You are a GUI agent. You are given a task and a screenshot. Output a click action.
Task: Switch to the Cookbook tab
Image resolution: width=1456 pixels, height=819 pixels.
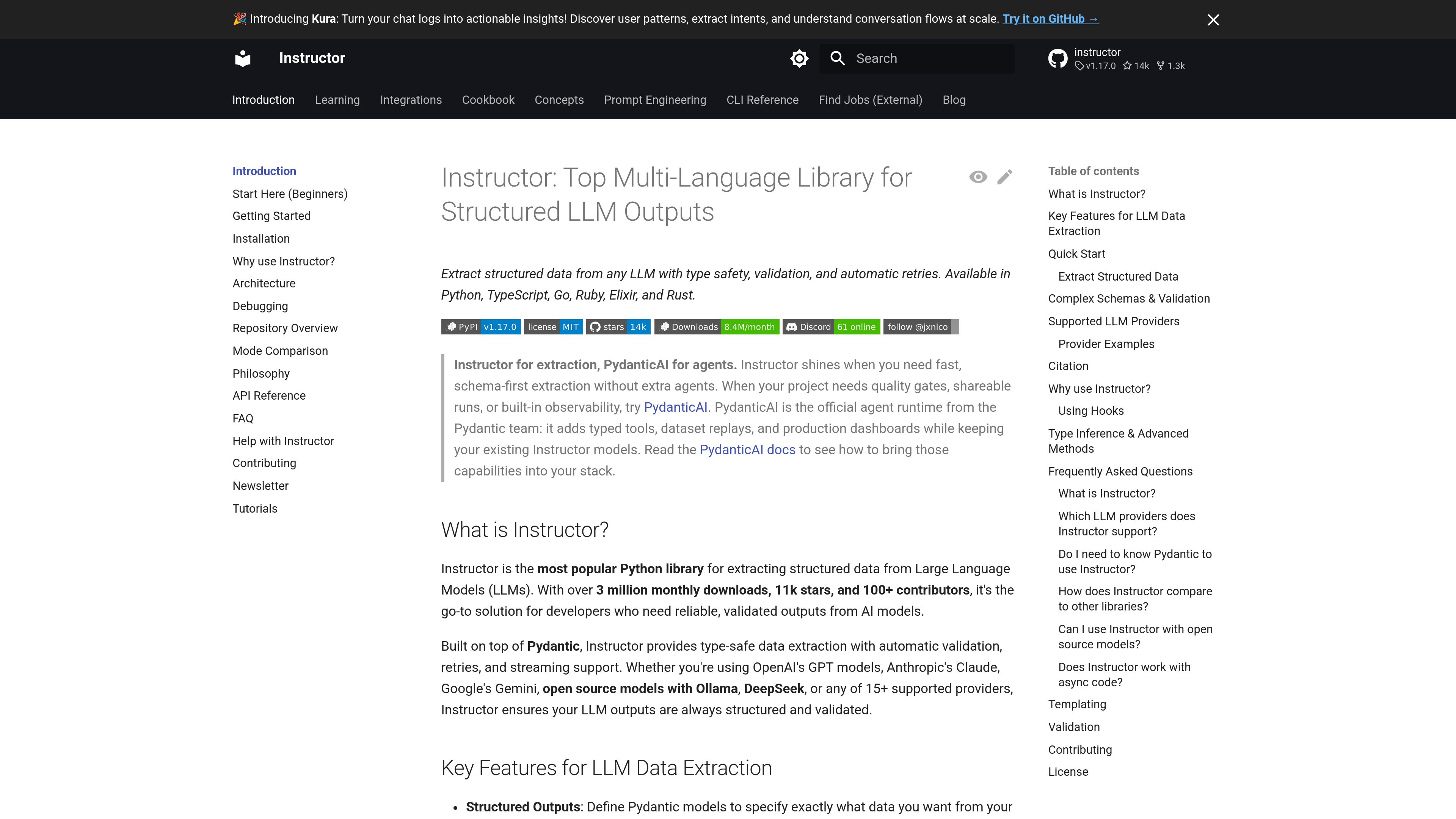[x=488, y=100]
